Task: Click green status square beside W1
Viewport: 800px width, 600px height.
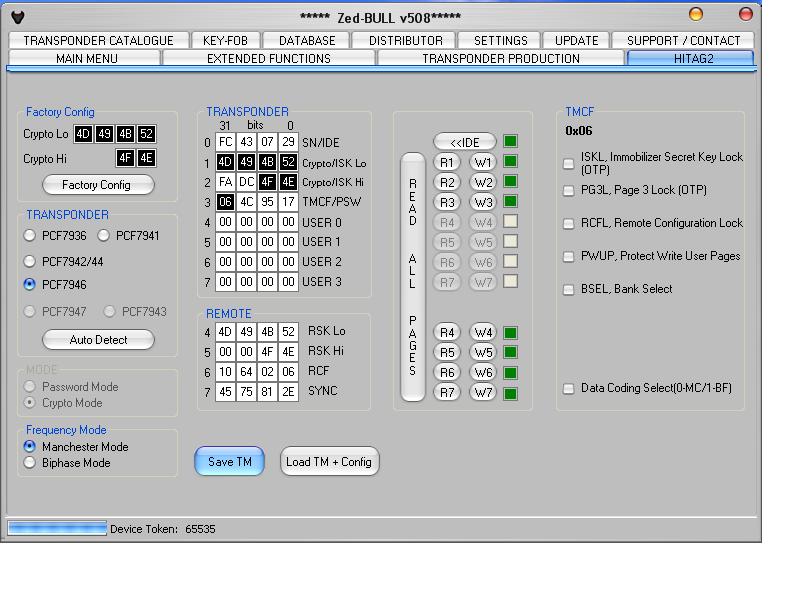Action: (x=510, y=161)
